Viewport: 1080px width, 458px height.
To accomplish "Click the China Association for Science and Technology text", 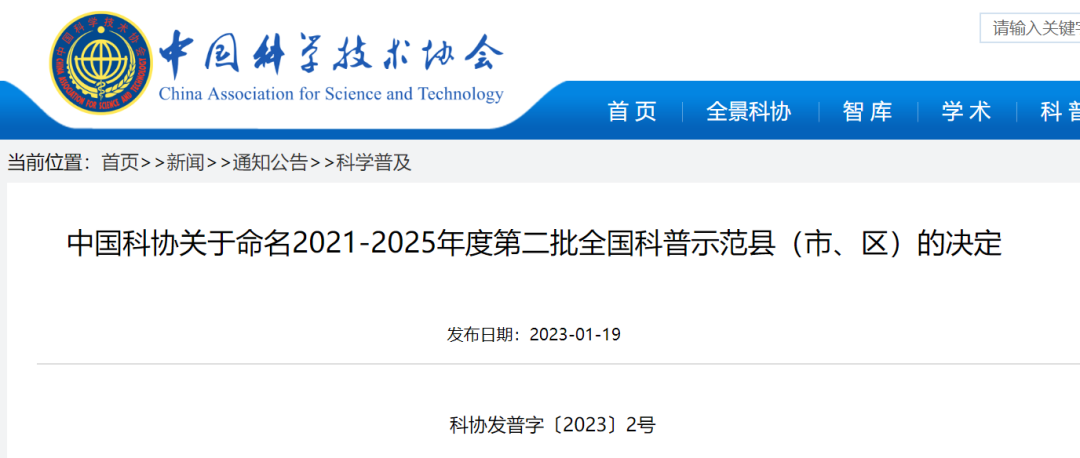I will point(331,94).
